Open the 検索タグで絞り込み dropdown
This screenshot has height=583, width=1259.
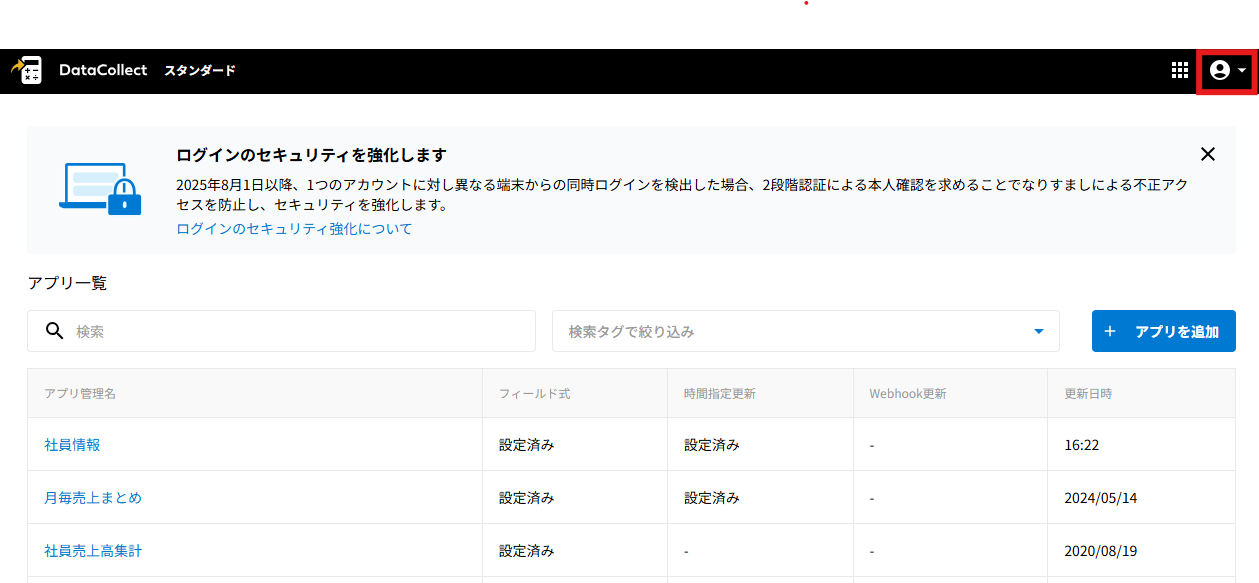click(x=805, y=331)
